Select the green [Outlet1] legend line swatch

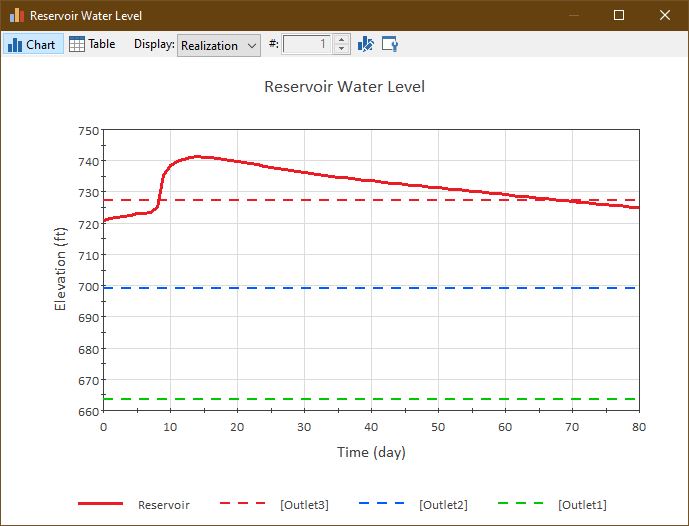pos(521,503)
